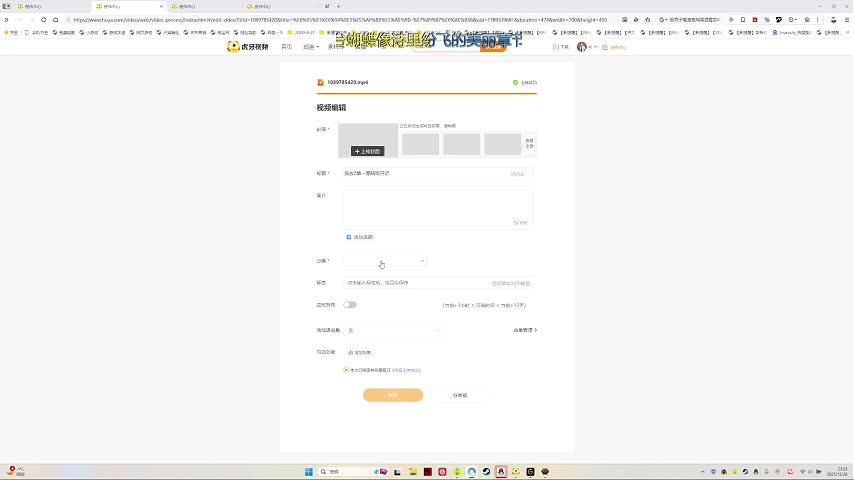854x480 pixels.
Task: Click the 简介 description text area
Action: click(438, 209)
